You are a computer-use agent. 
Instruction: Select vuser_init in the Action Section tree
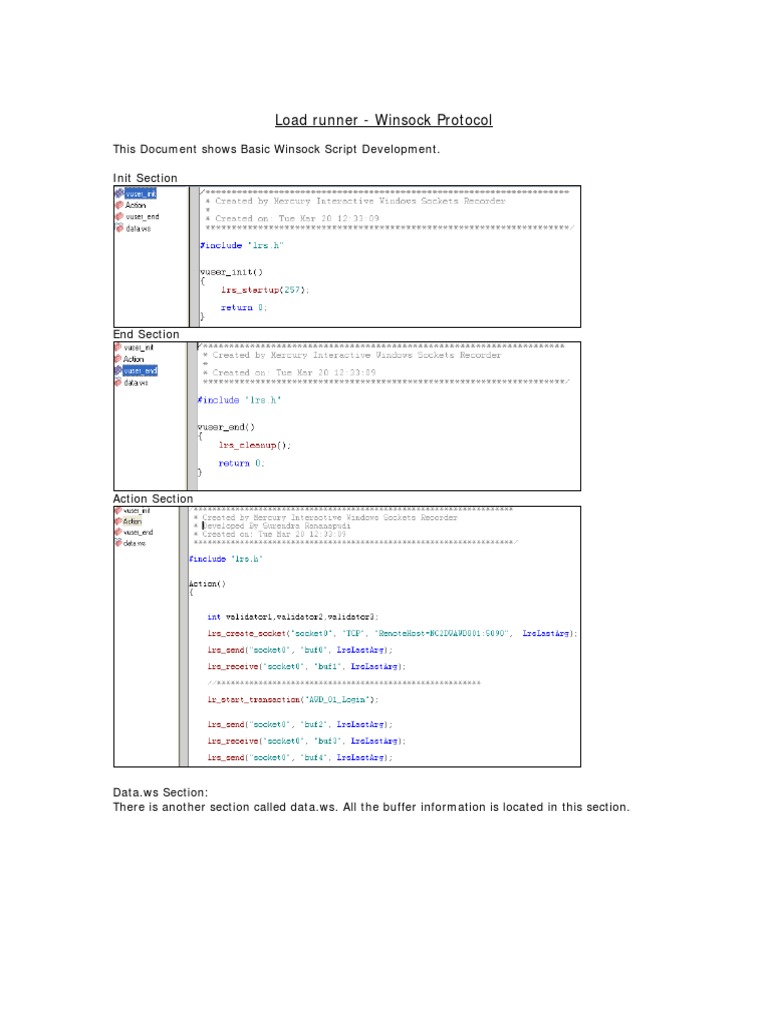tap(136, 511)
